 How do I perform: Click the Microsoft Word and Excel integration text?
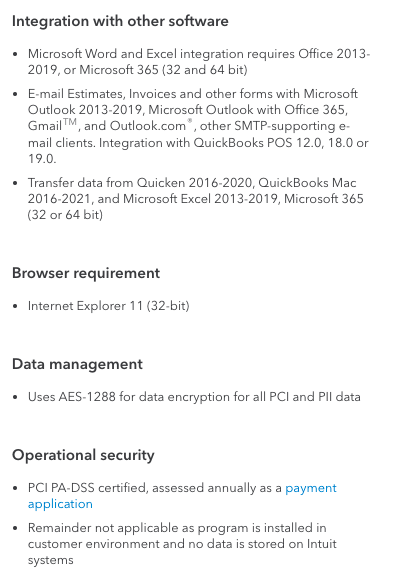point(199,62)
